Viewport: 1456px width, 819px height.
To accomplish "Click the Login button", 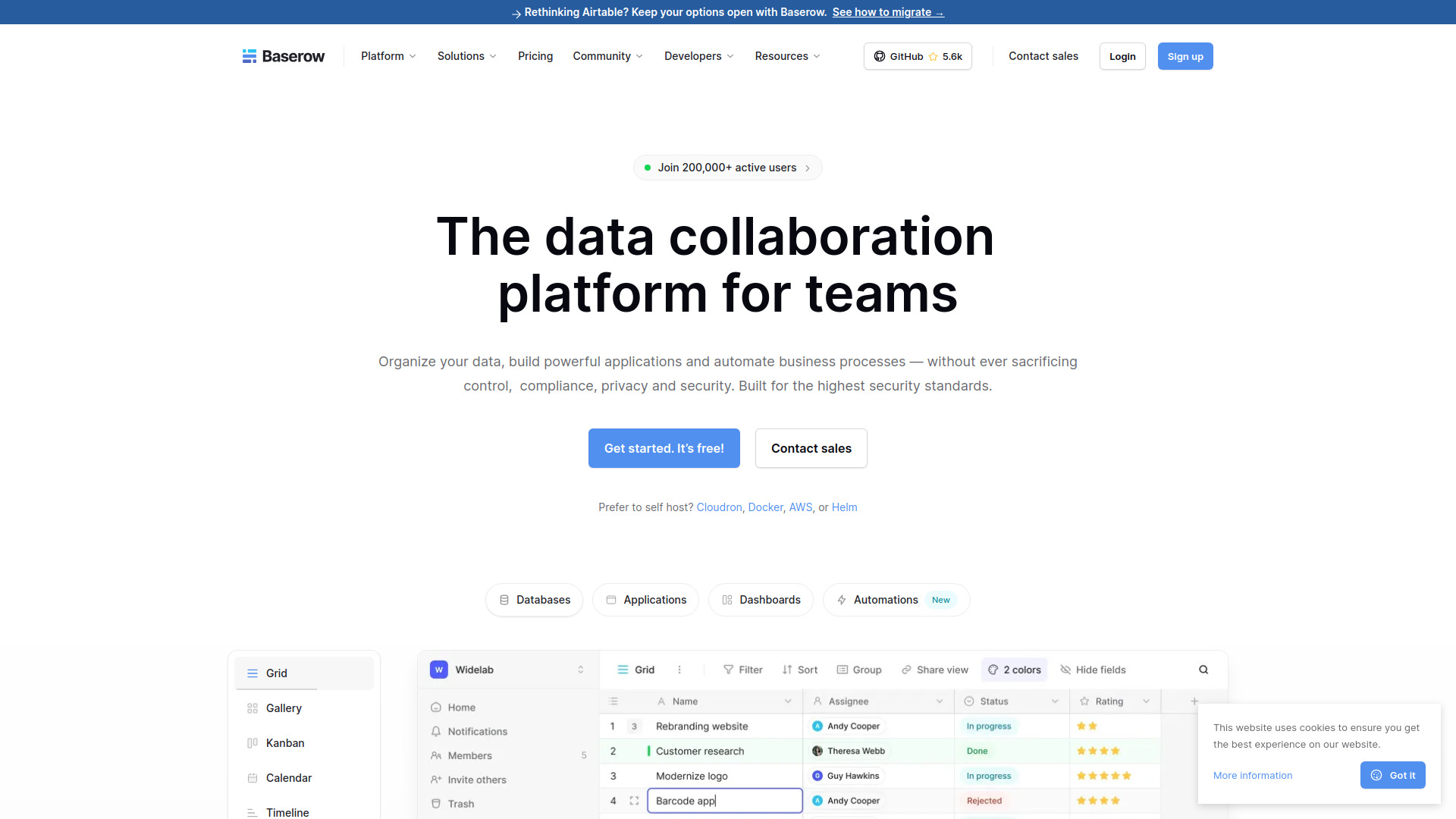I will [x=1122, y=56].
